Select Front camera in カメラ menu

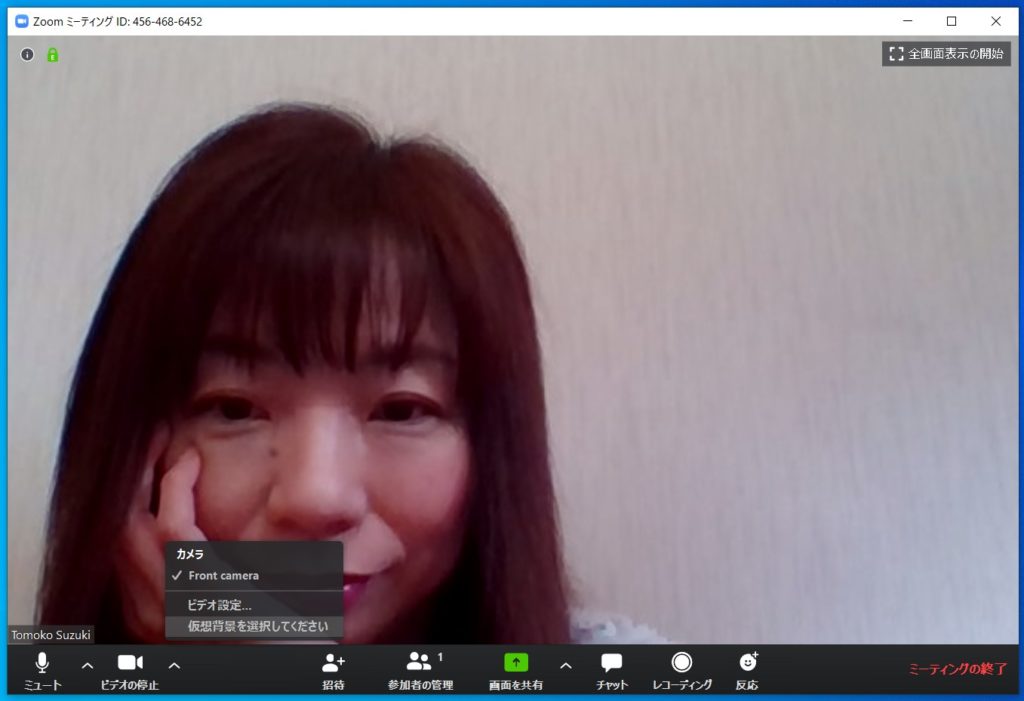[254, 576]
